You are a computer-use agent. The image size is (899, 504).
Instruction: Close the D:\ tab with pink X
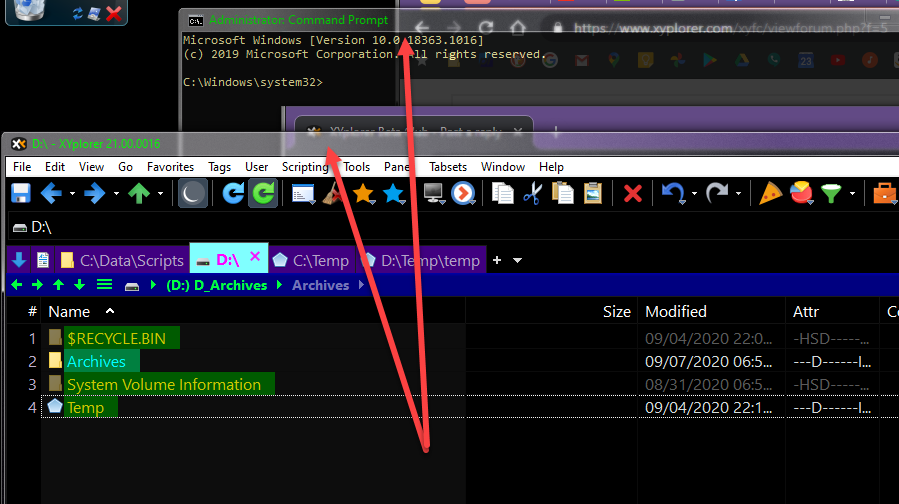pyautogui.click(x=254, y=257)
